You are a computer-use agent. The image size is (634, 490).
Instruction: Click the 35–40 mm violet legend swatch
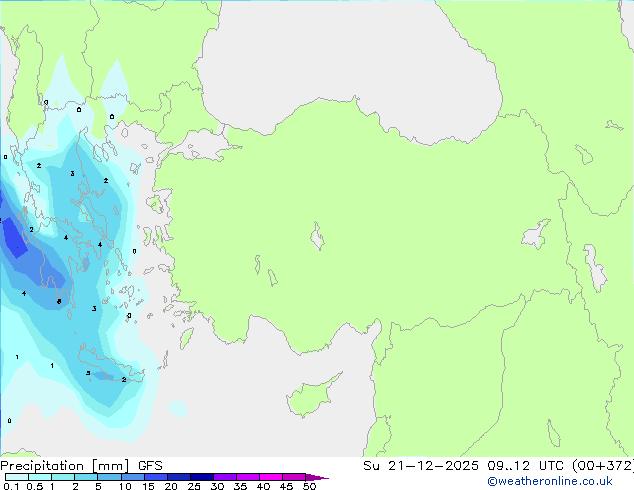pos(248,477)
